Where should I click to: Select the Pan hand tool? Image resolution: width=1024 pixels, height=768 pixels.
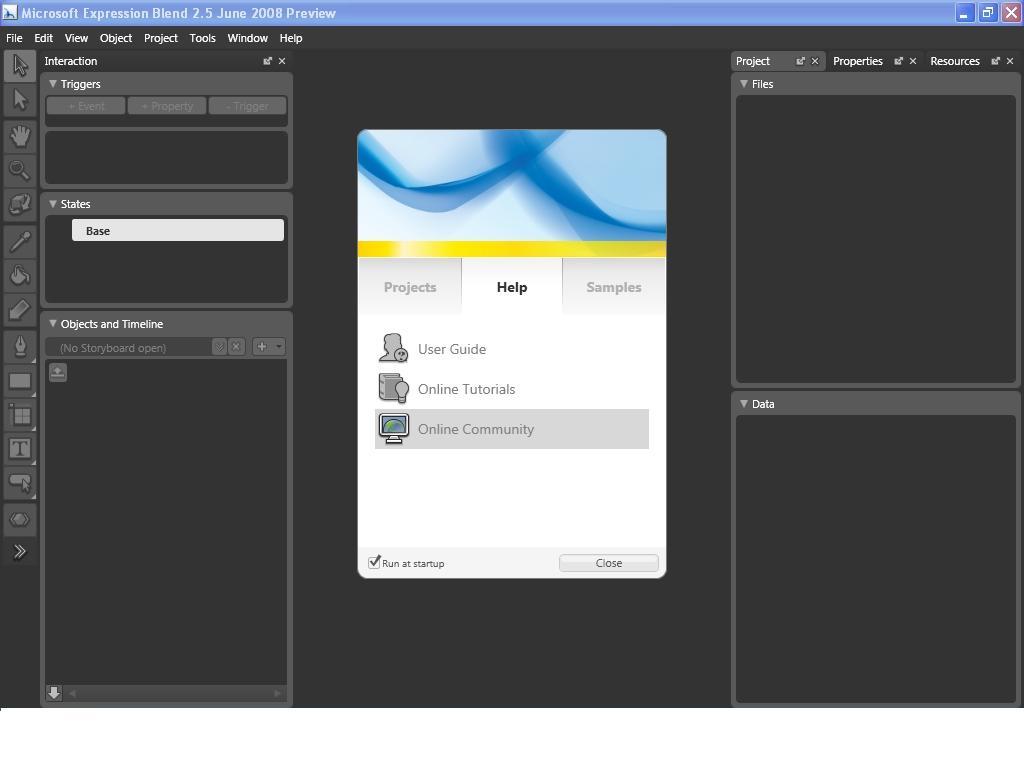tap(20, 136)
